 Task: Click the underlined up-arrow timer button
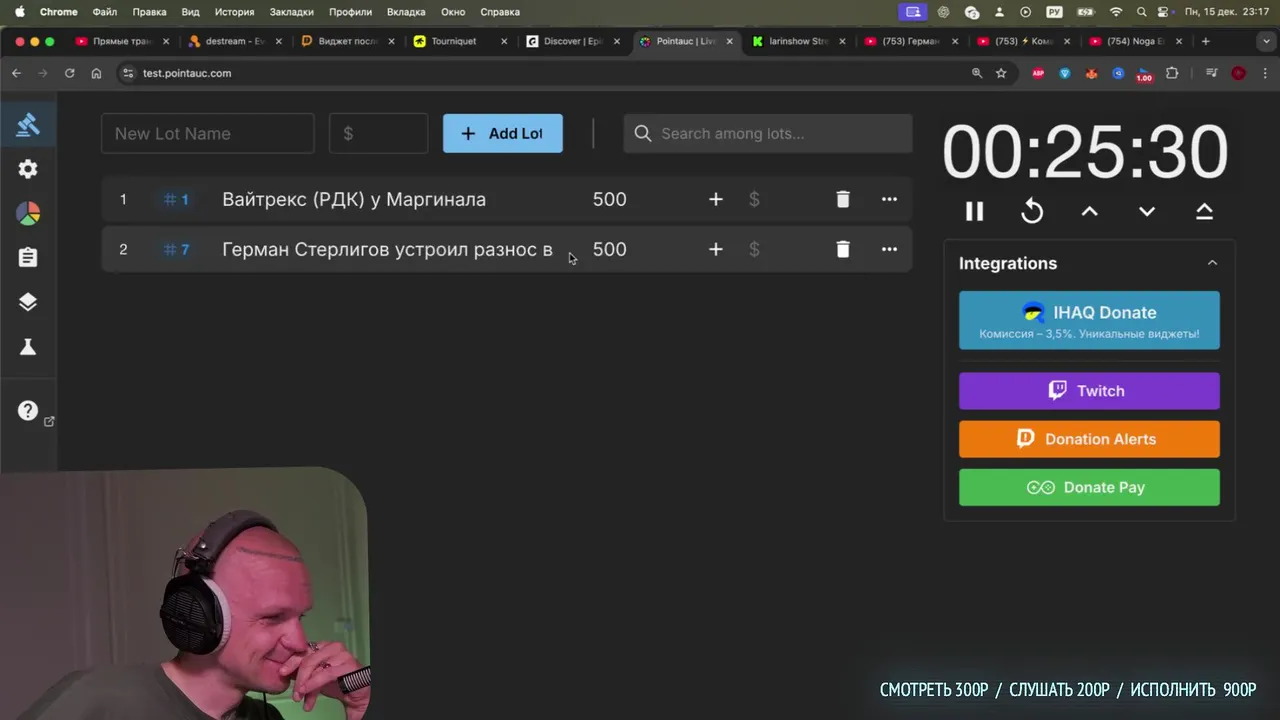click(x=1204, y=211)
